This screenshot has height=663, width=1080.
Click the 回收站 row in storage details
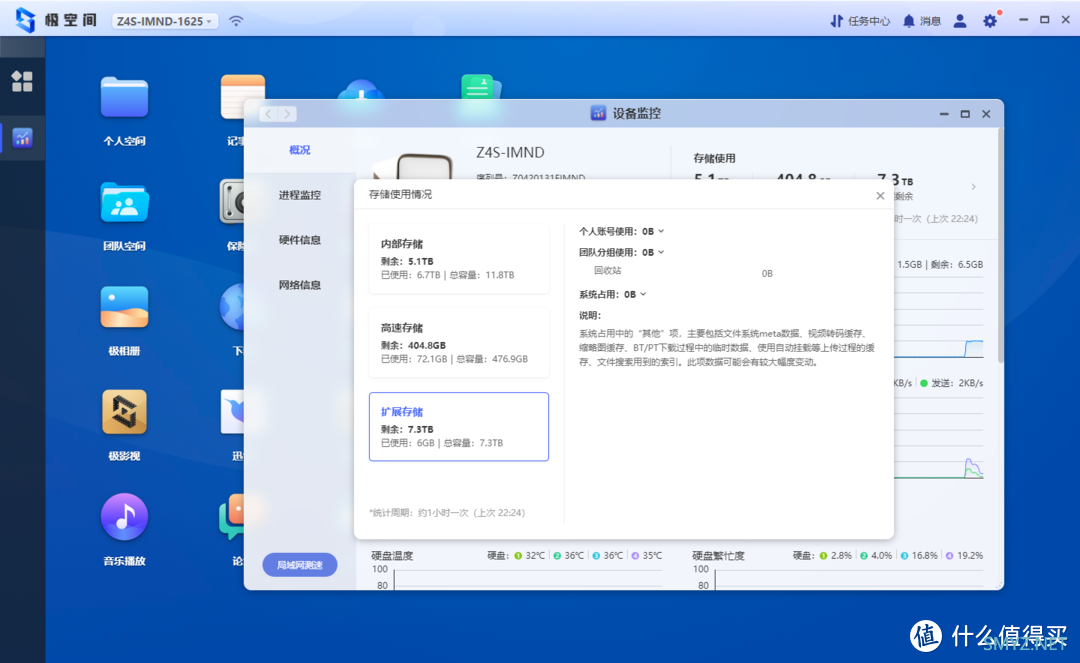[x=682, y=272]
